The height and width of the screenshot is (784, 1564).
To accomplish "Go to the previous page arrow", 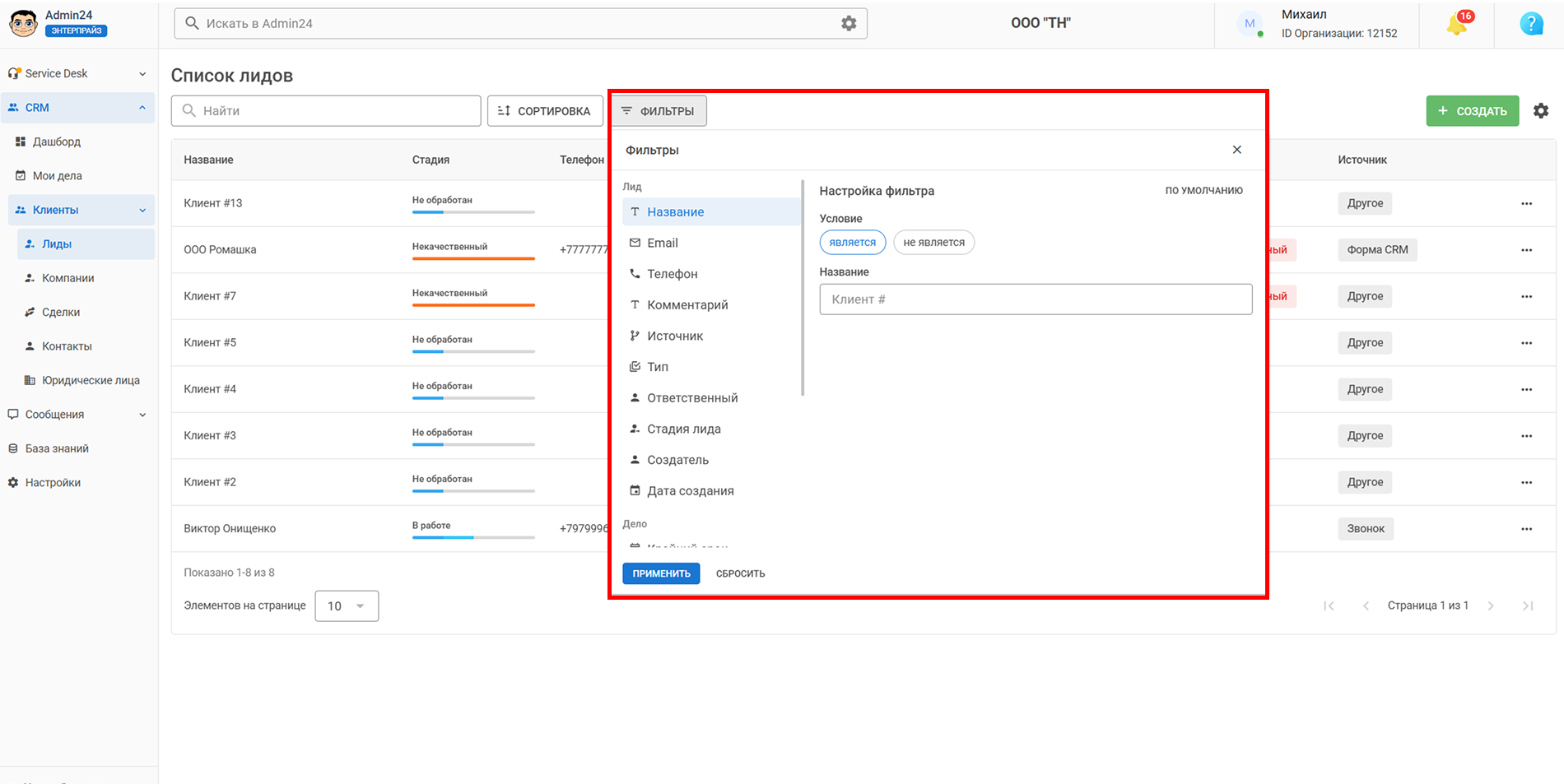I will coord(1366,606).
